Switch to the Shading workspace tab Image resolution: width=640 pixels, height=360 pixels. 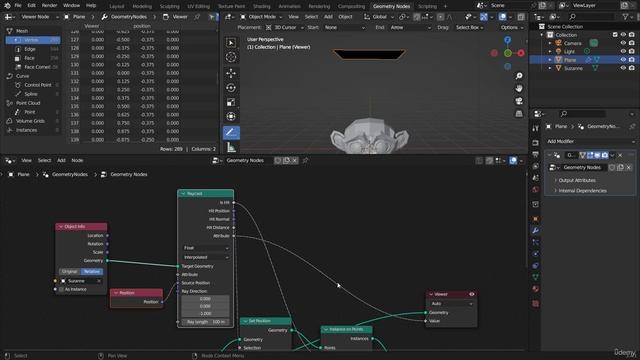(262, 6)
